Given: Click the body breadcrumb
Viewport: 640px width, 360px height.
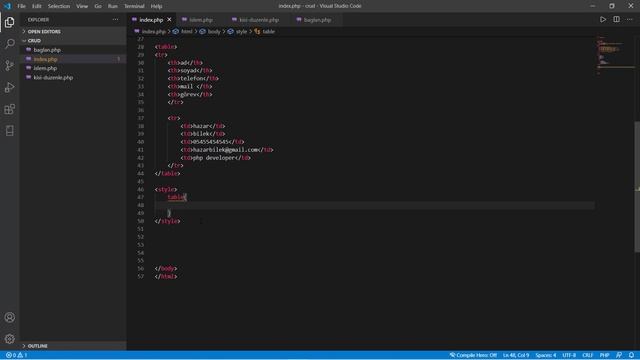Looking at the screenshot, I should [x=214, y=31].
